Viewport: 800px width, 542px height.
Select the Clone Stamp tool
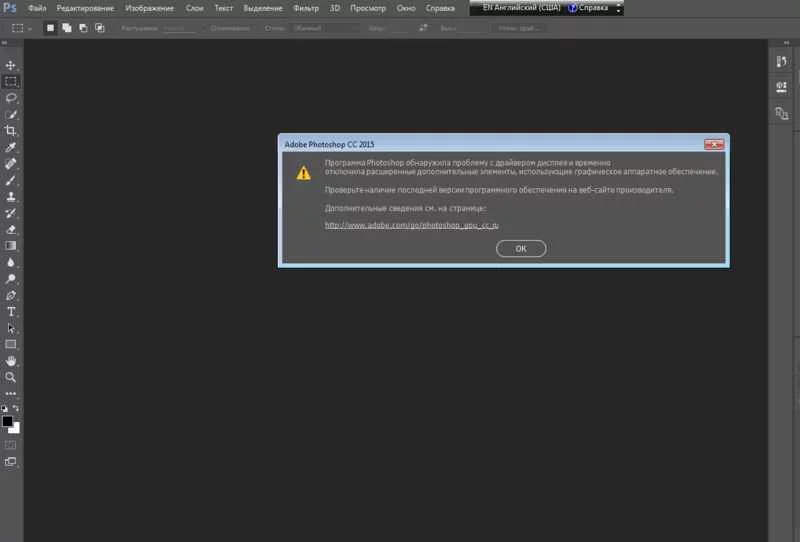[x=11, y=196]
